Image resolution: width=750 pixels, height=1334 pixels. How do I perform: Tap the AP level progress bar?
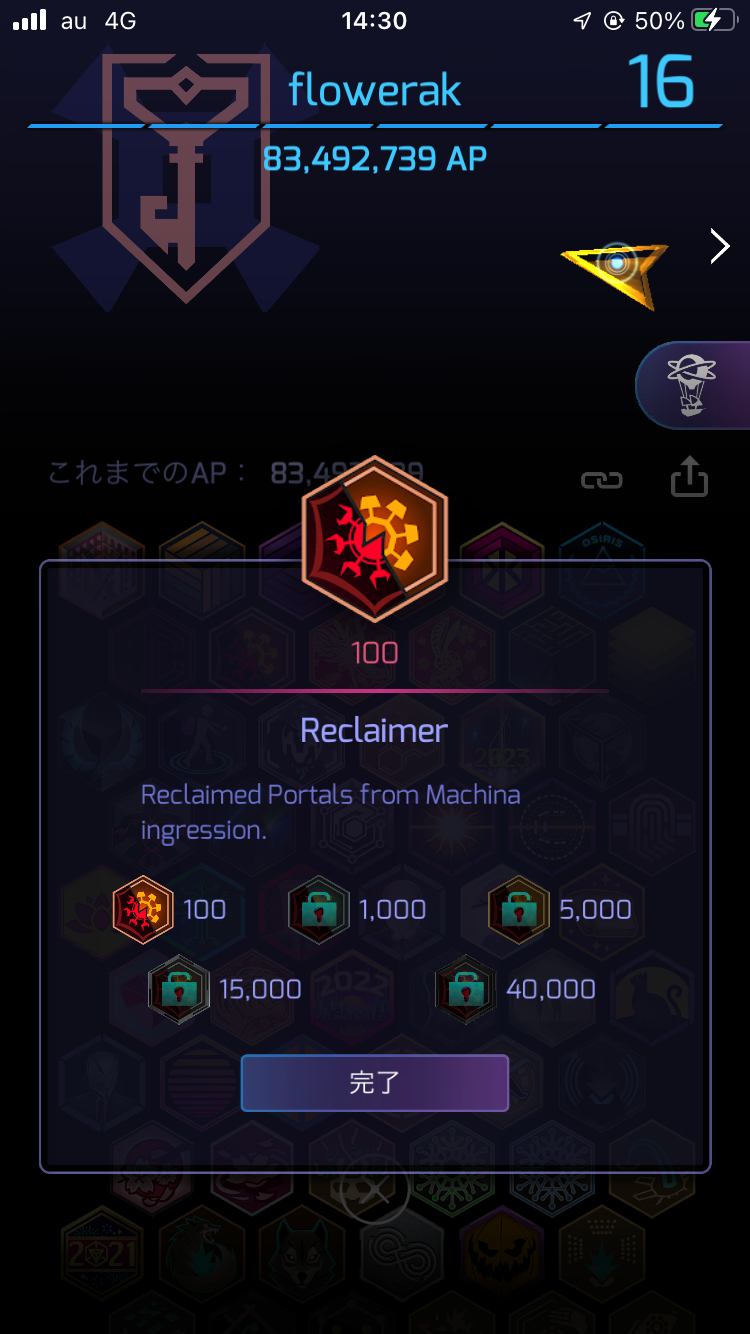pos(375,125)
